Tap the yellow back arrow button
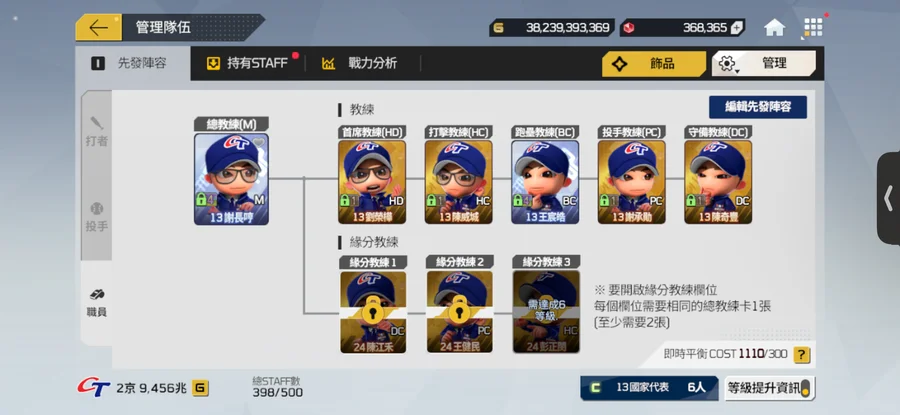 (x=99, y=28)
